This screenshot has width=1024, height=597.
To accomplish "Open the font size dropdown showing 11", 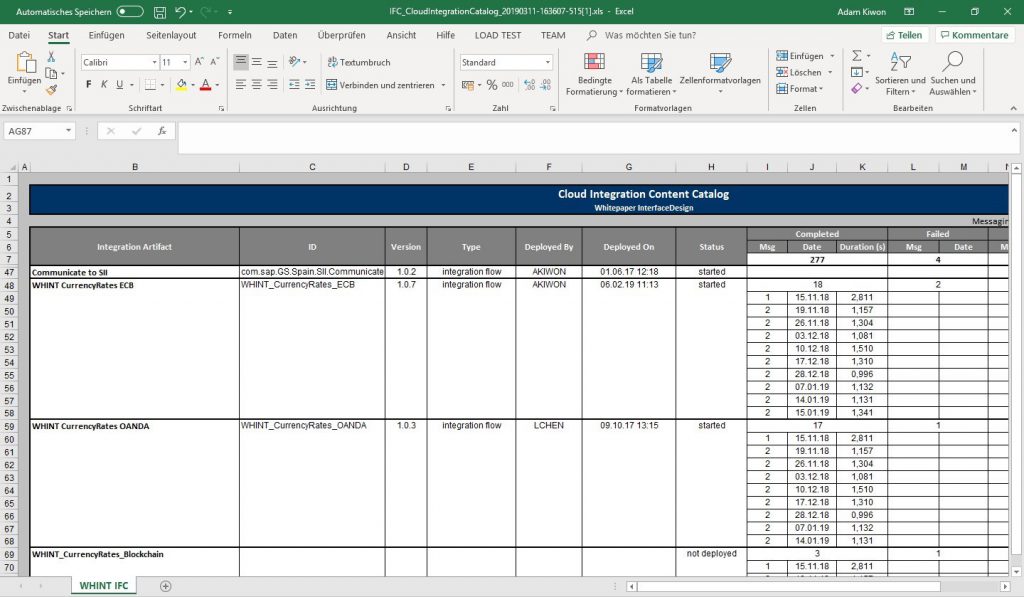I will [185, 62].
